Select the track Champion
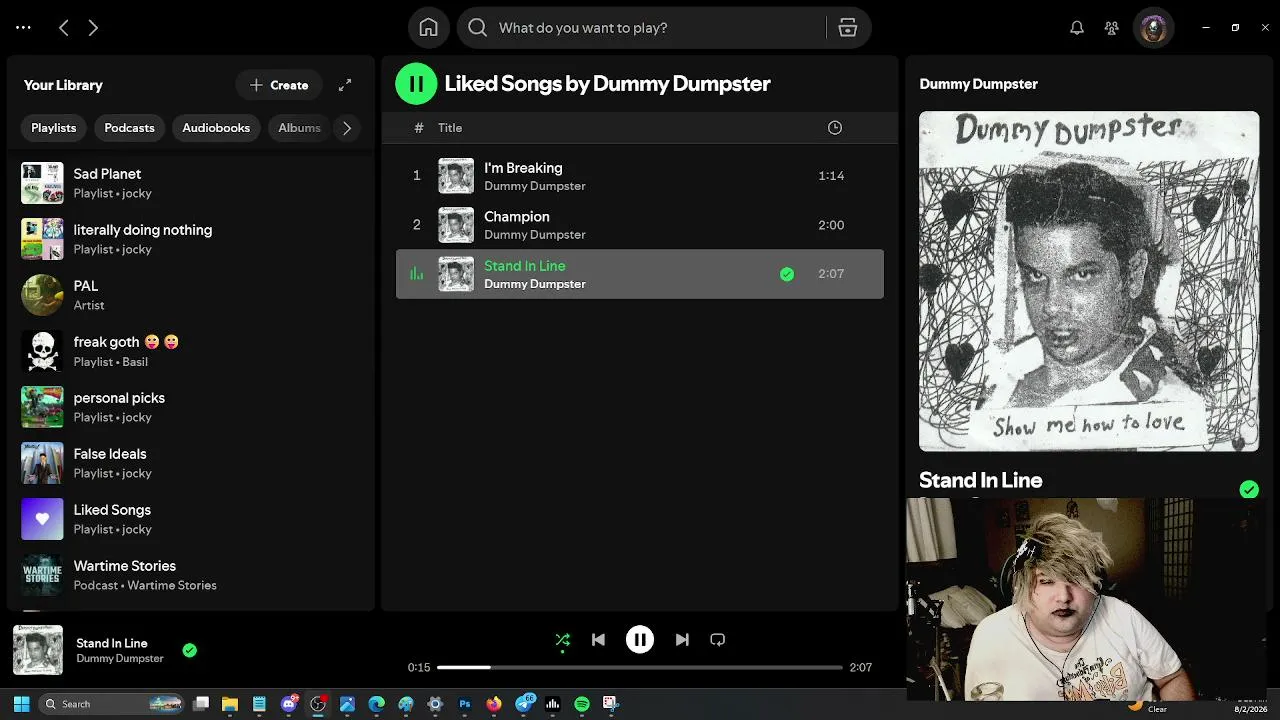Screen dimensions: 1280x720 [x=640, y=225]
